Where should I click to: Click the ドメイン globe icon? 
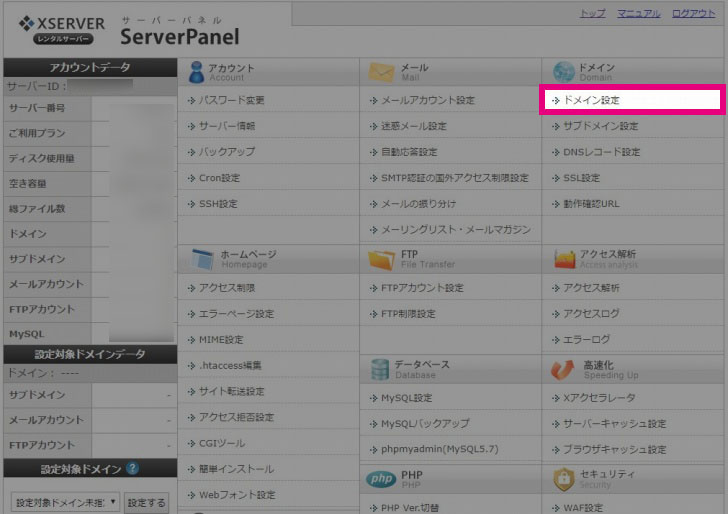(x=561, y=71)
